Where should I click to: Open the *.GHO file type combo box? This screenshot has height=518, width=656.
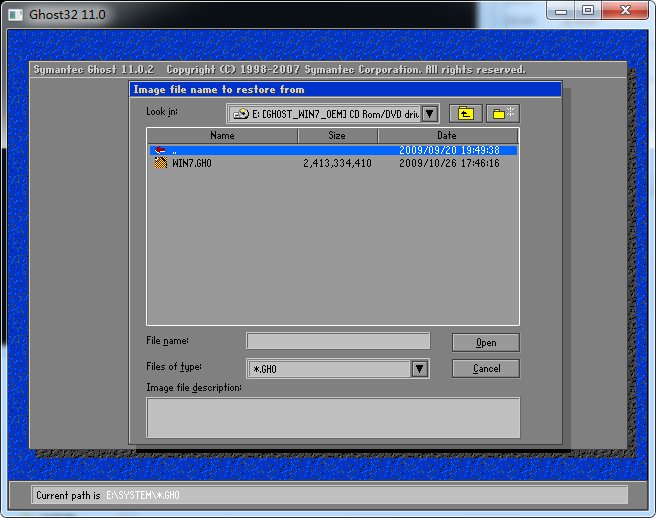(x=338, y=369)
